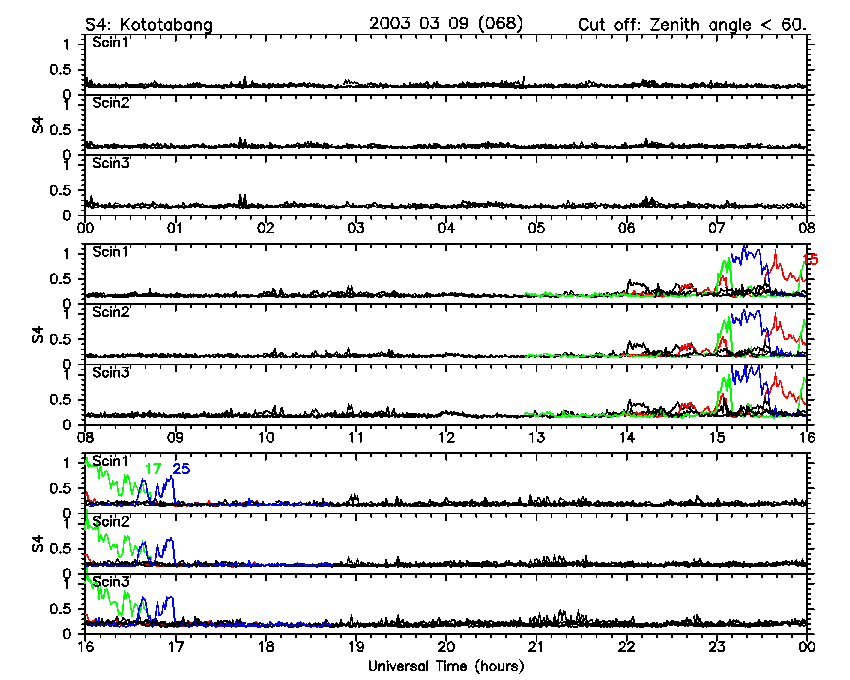This screenshot has width=850, height=680.
Task: Click the "13" hour tick label
Action: tap(536, 438)
